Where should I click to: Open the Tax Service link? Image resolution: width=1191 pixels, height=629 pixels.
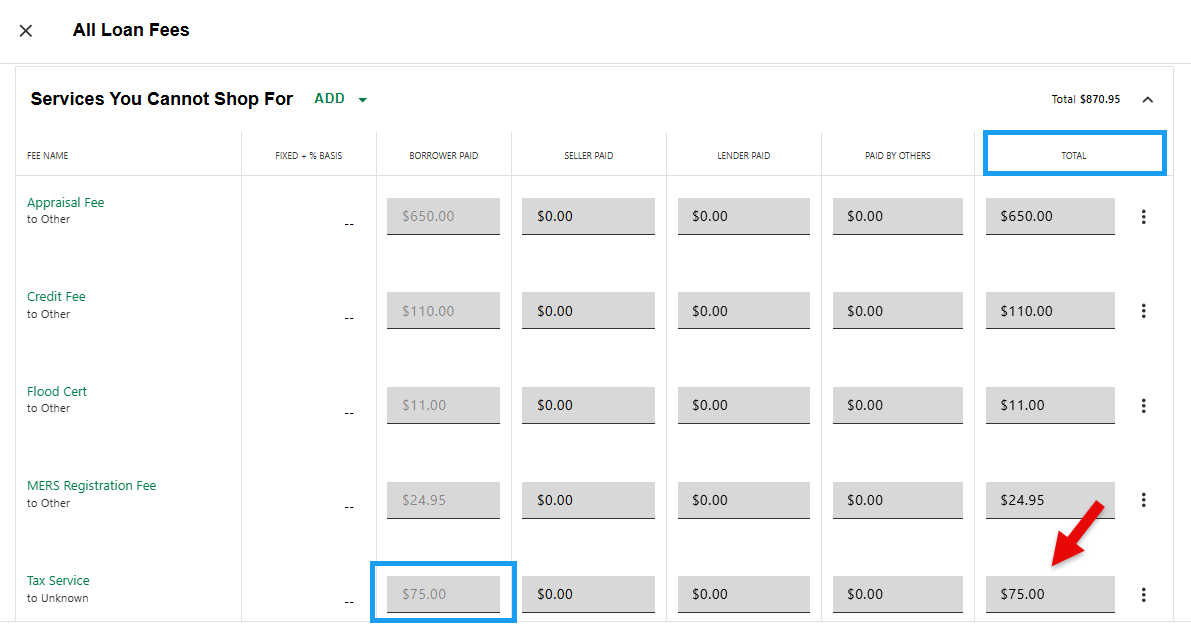pyautogui.click(x=58, y=580)
